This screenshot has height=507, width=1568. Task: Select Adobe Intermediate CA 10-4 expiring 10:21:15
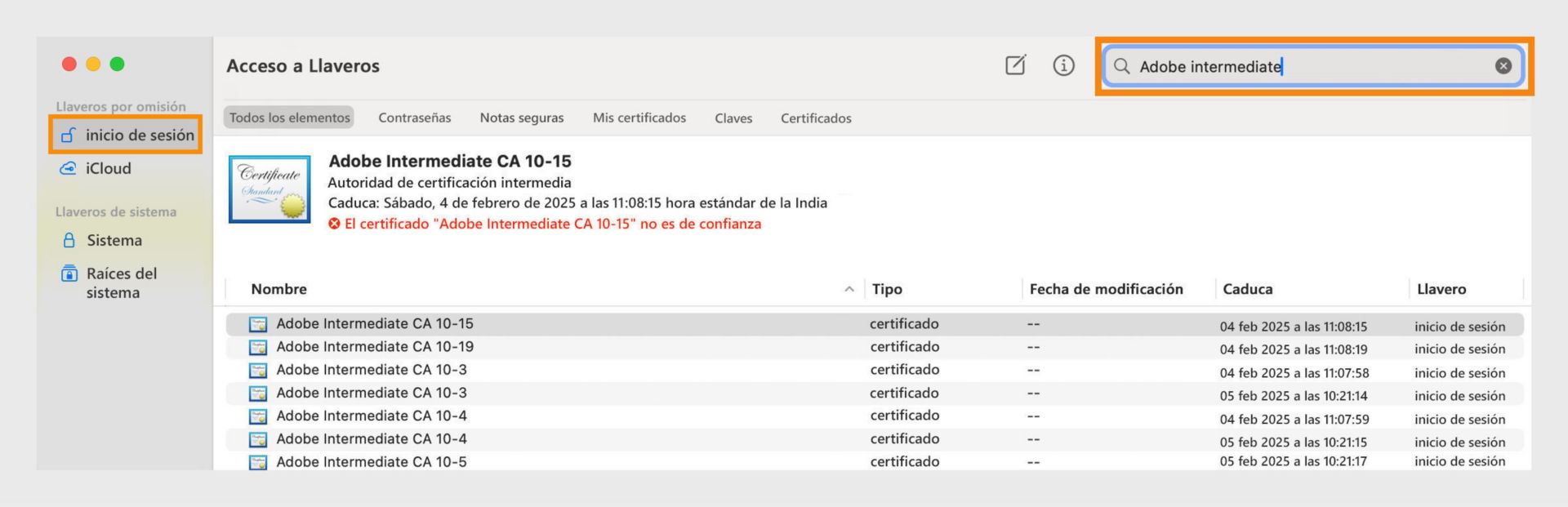tap(875, 439)
